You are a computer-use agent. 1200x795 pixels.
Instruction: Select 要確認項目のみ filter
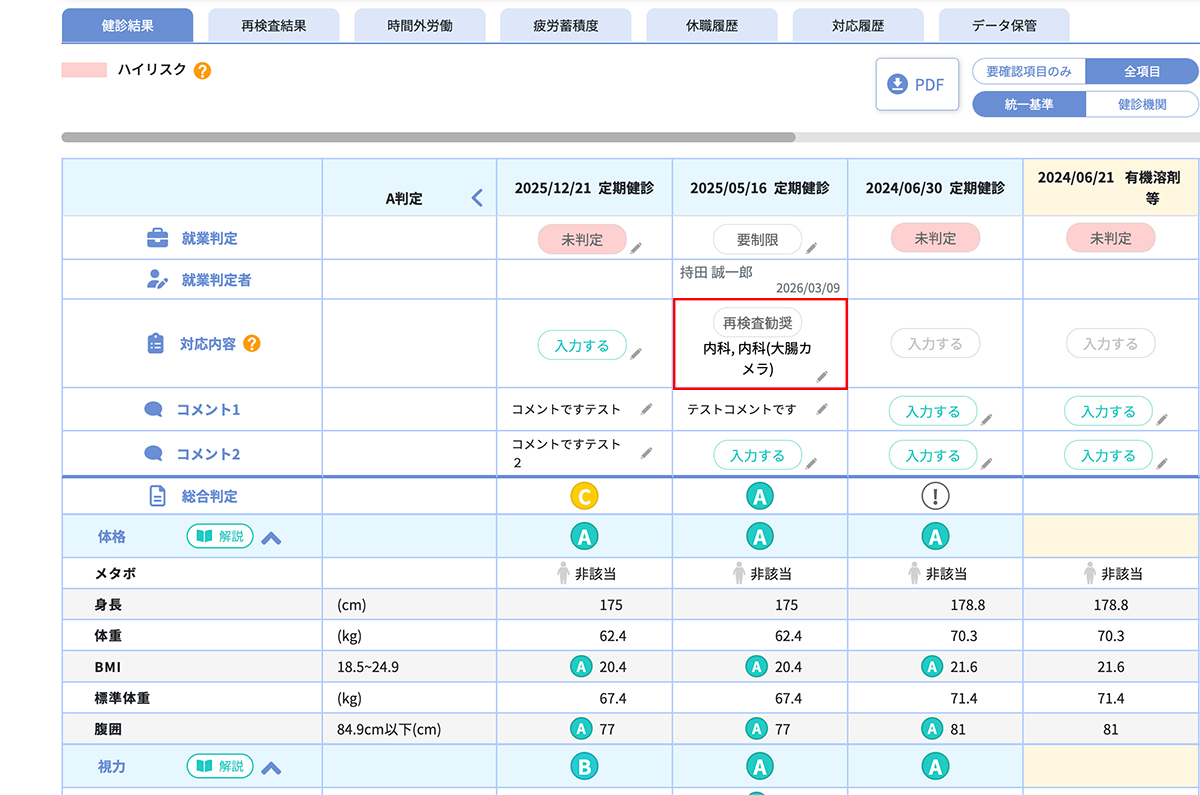pos(1028,72)
